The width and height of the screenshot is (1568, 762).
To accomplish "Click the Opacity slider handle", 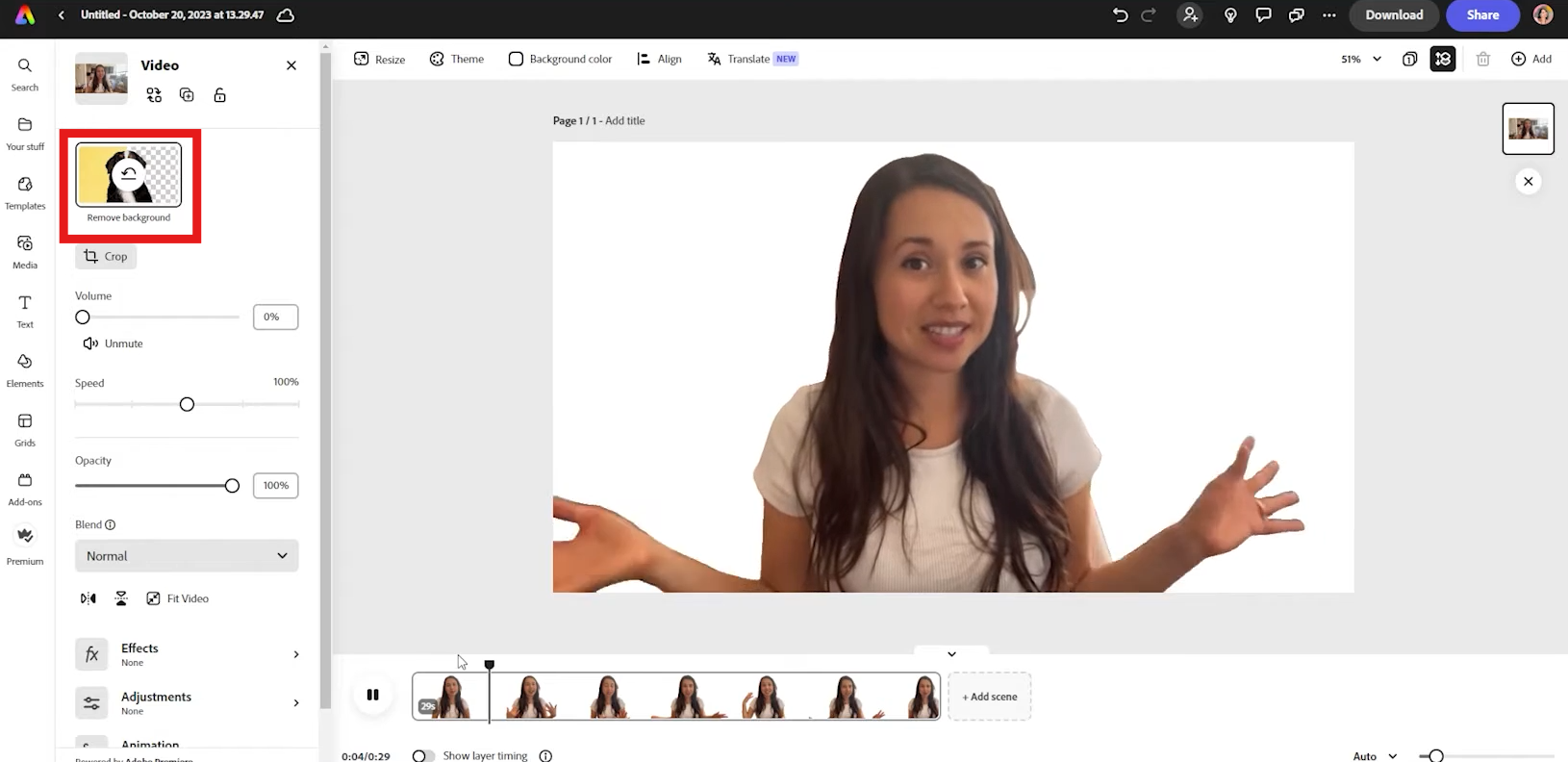I will [232, 486].
